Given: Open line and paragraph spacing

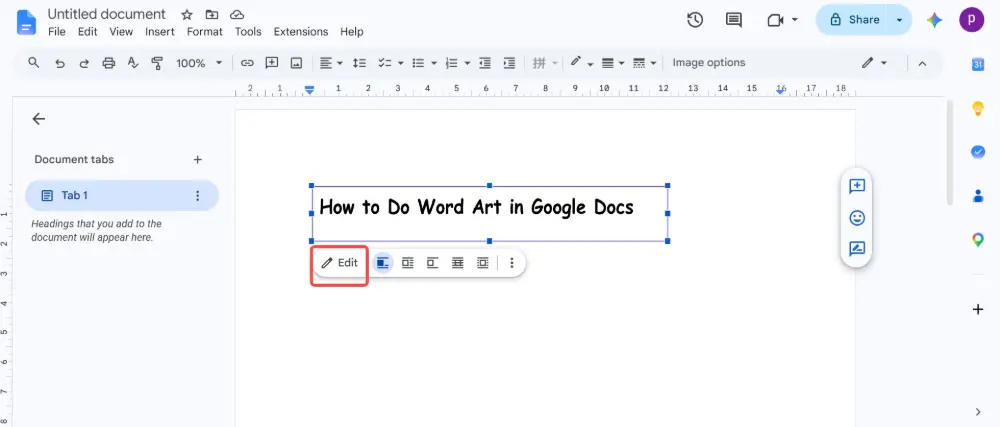Looking at the screenshot, I should (x=360, y=63).
